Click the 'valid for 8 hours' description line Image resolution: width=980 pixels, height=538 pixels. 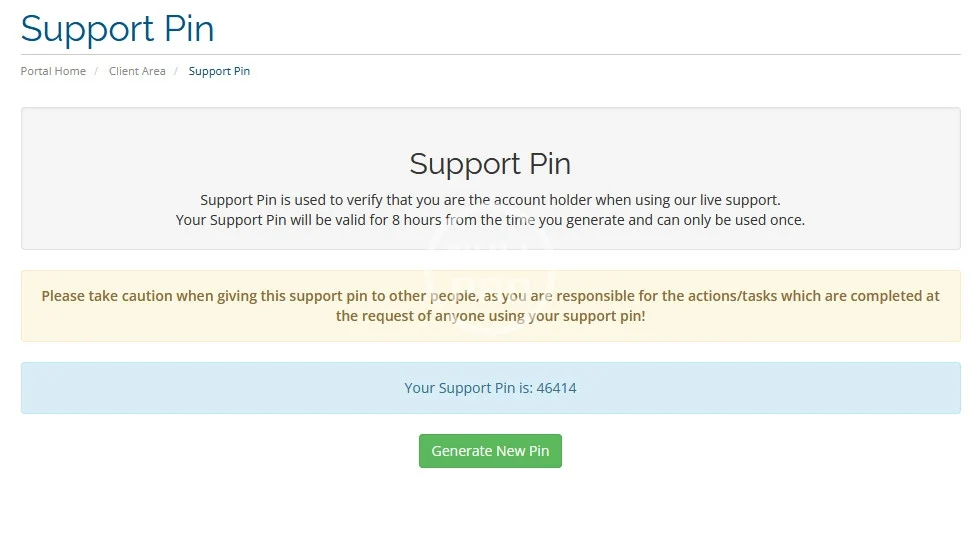pos(490,220)
